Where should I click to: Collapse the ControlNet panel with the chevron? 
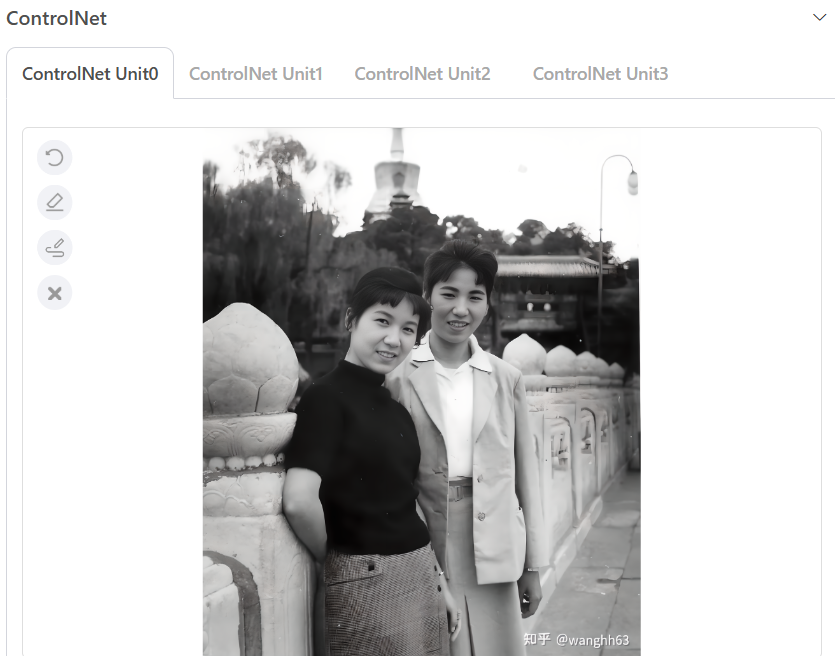(x=820, y=18)
